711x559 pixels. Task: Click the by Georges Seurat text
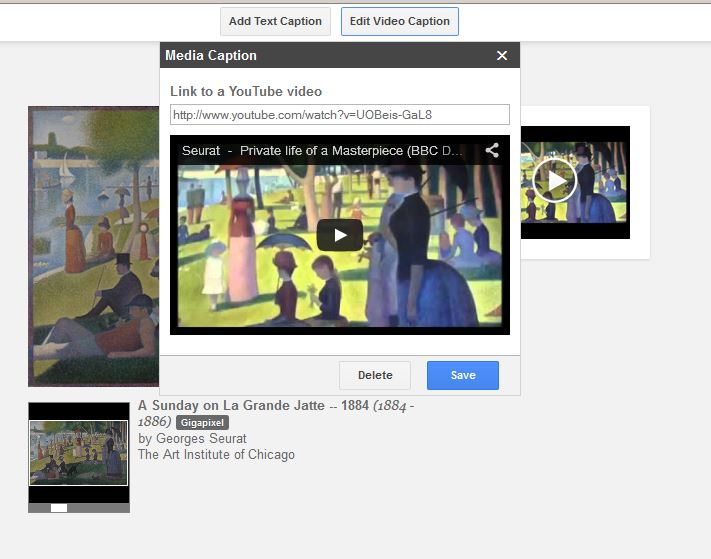[192, 438]
